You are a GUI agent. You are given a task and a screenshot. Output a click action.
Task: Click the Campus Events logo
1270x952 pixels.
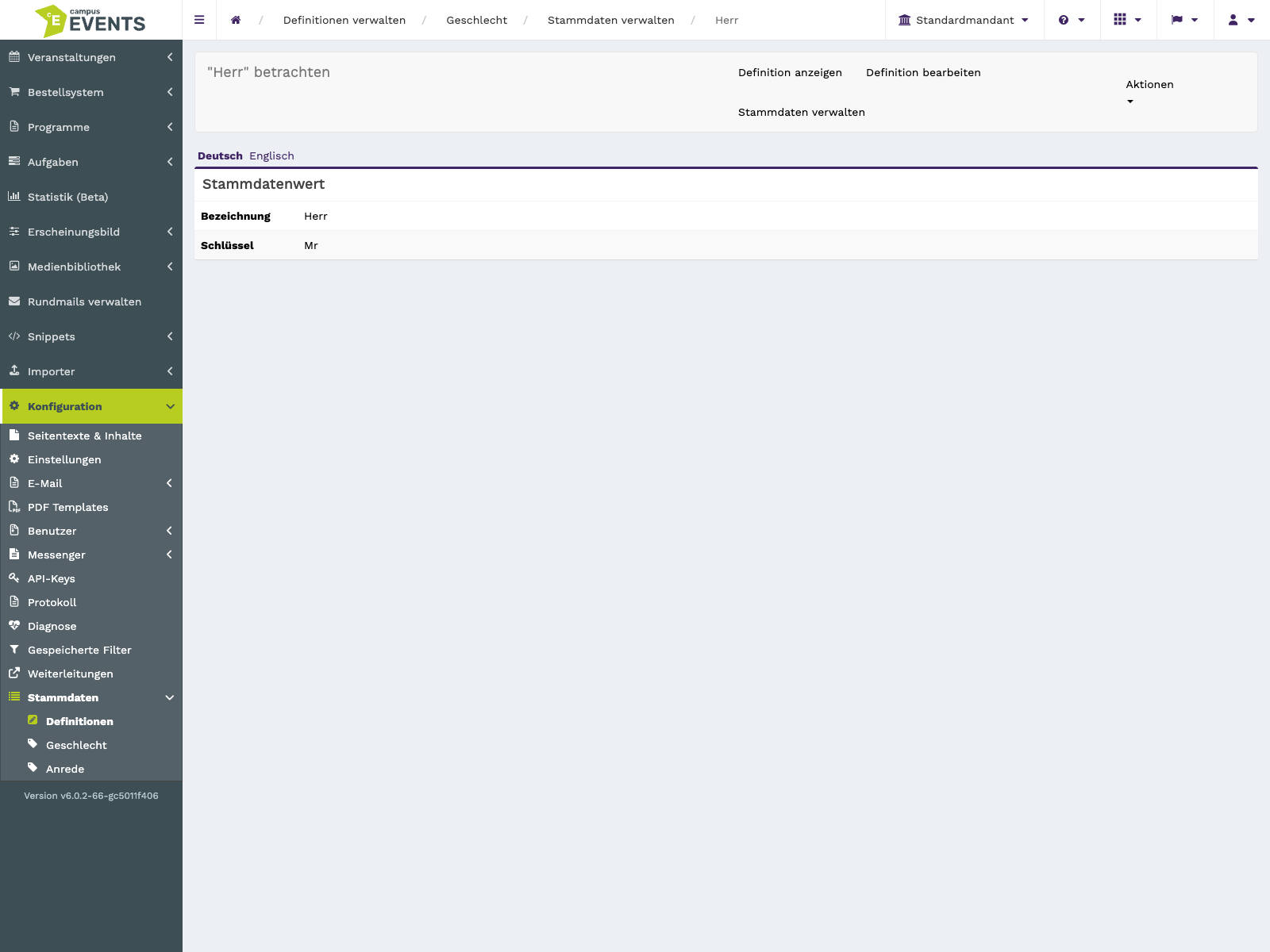(90, 21)
